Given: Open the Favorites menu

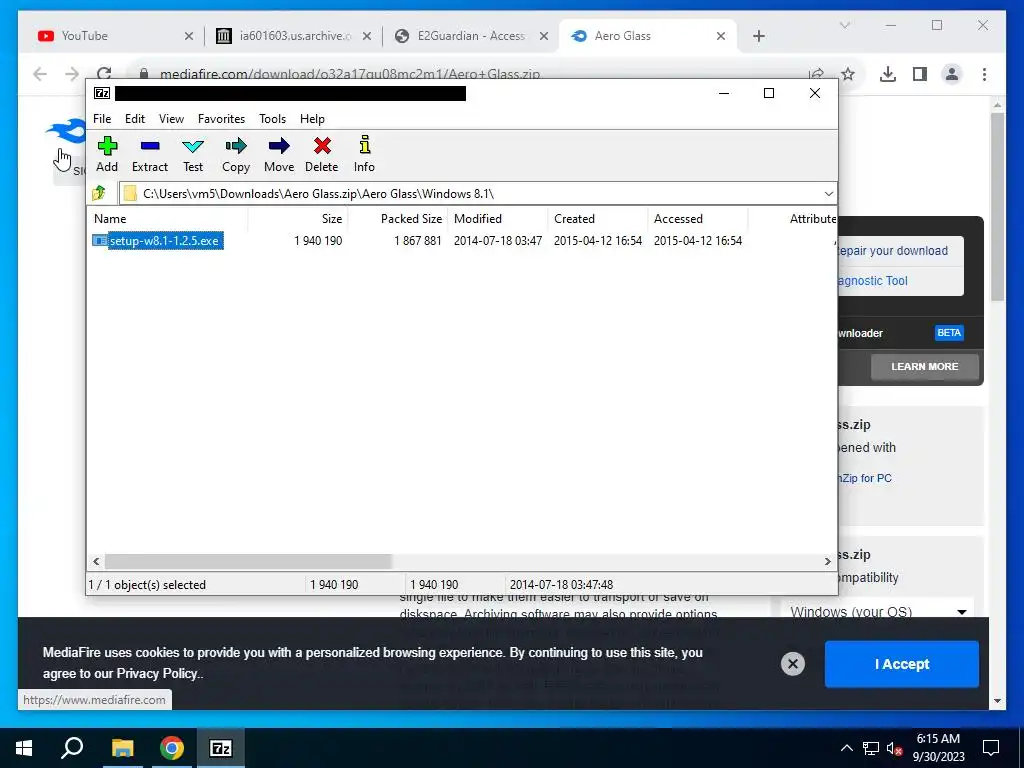Looking at the screenshot, I should (221, 119).
